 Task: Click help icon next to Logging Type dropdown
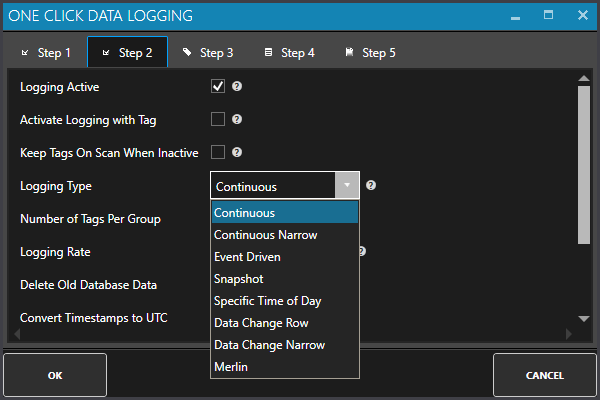(371, 186)
